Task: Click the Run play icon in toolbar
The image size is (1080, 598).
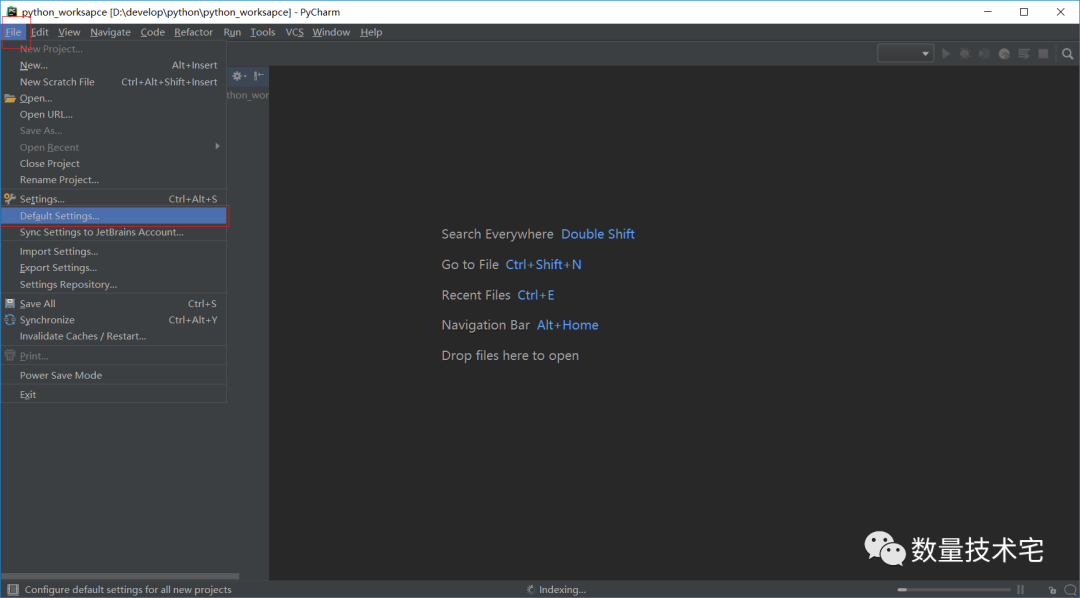Action: (946, 54)
